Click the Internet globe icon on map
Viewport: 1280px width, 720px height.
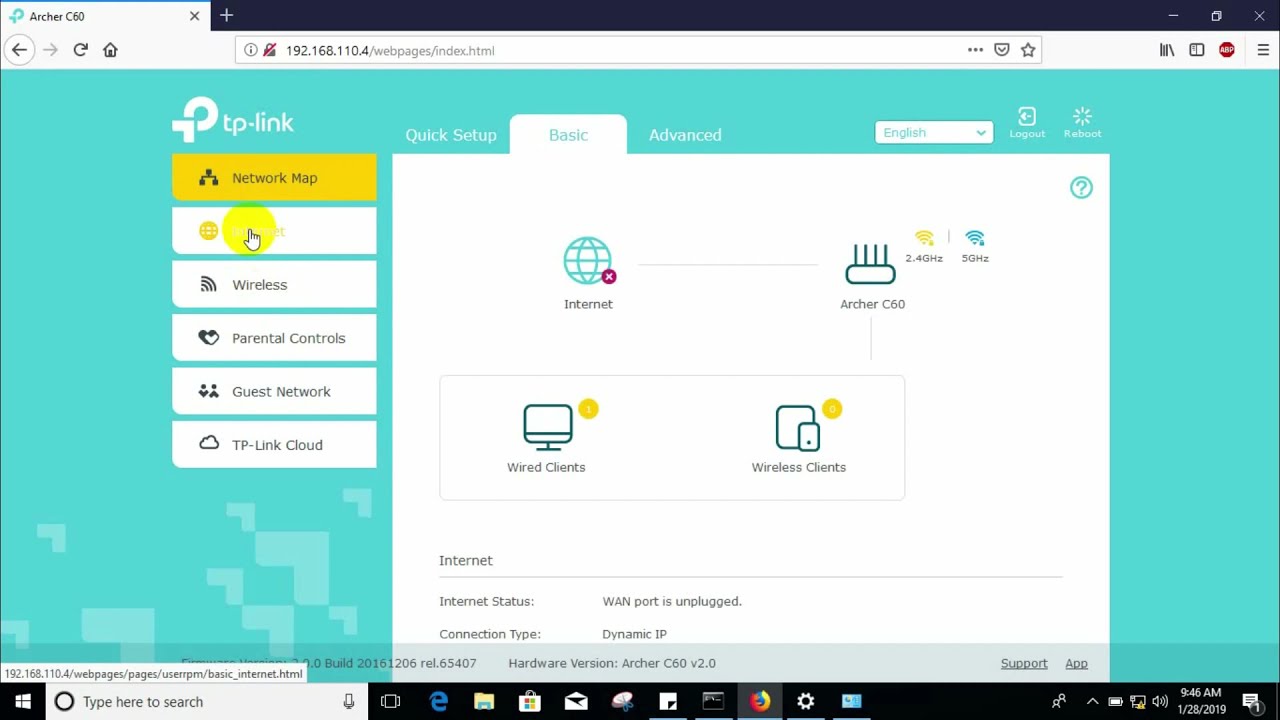pos(588,262)
